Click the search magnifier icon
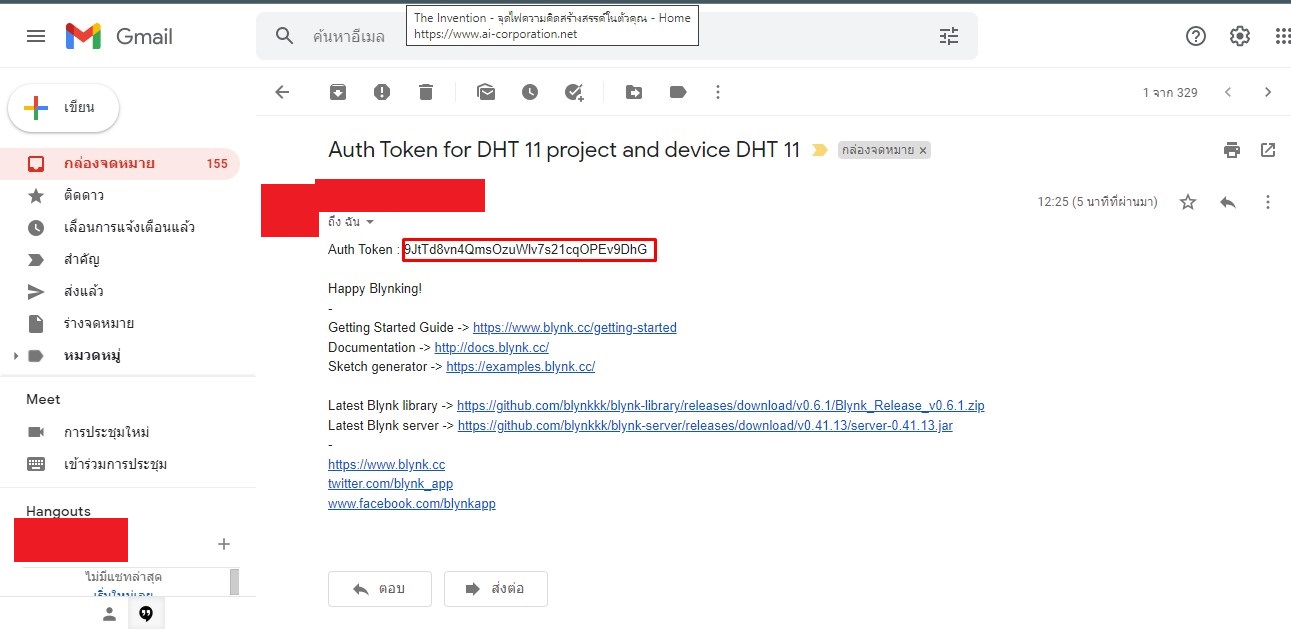Screen dimensions: 1291x629 [285, 36]
